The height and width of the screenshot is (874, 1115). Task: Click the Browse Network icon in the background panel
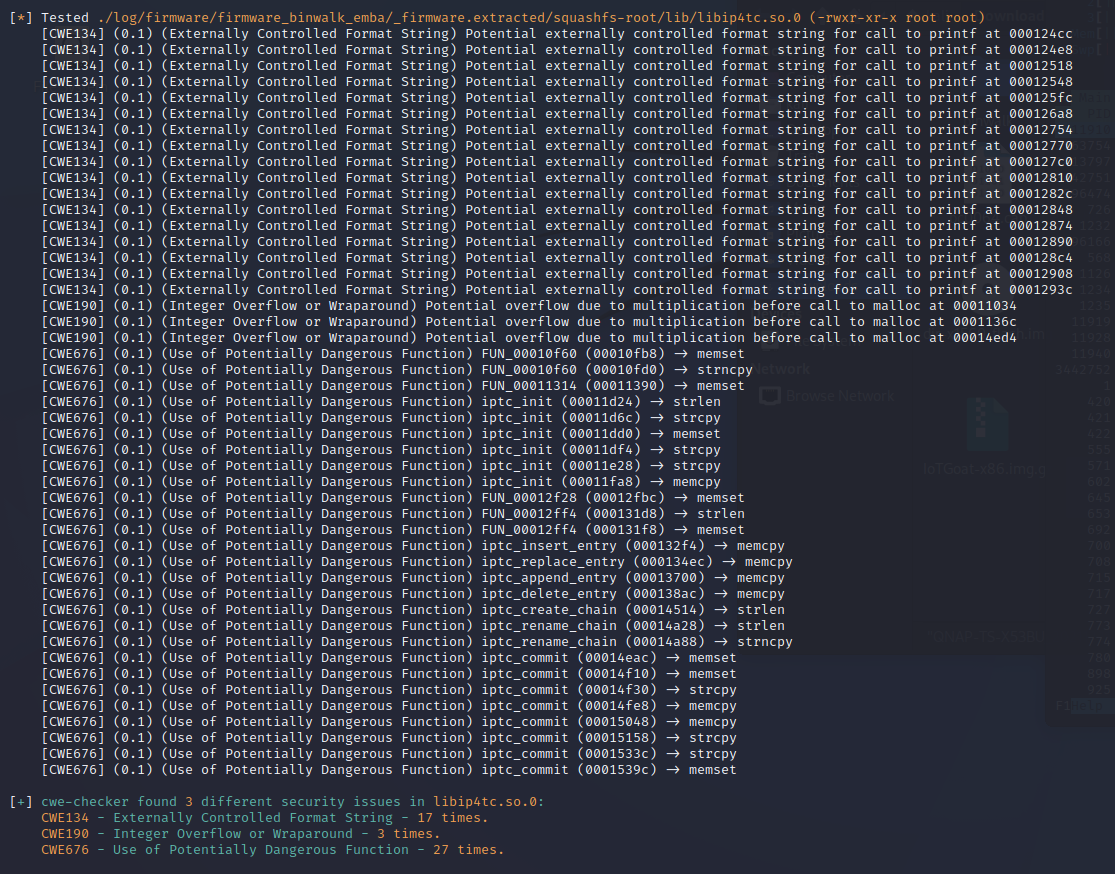click(772, 396)
